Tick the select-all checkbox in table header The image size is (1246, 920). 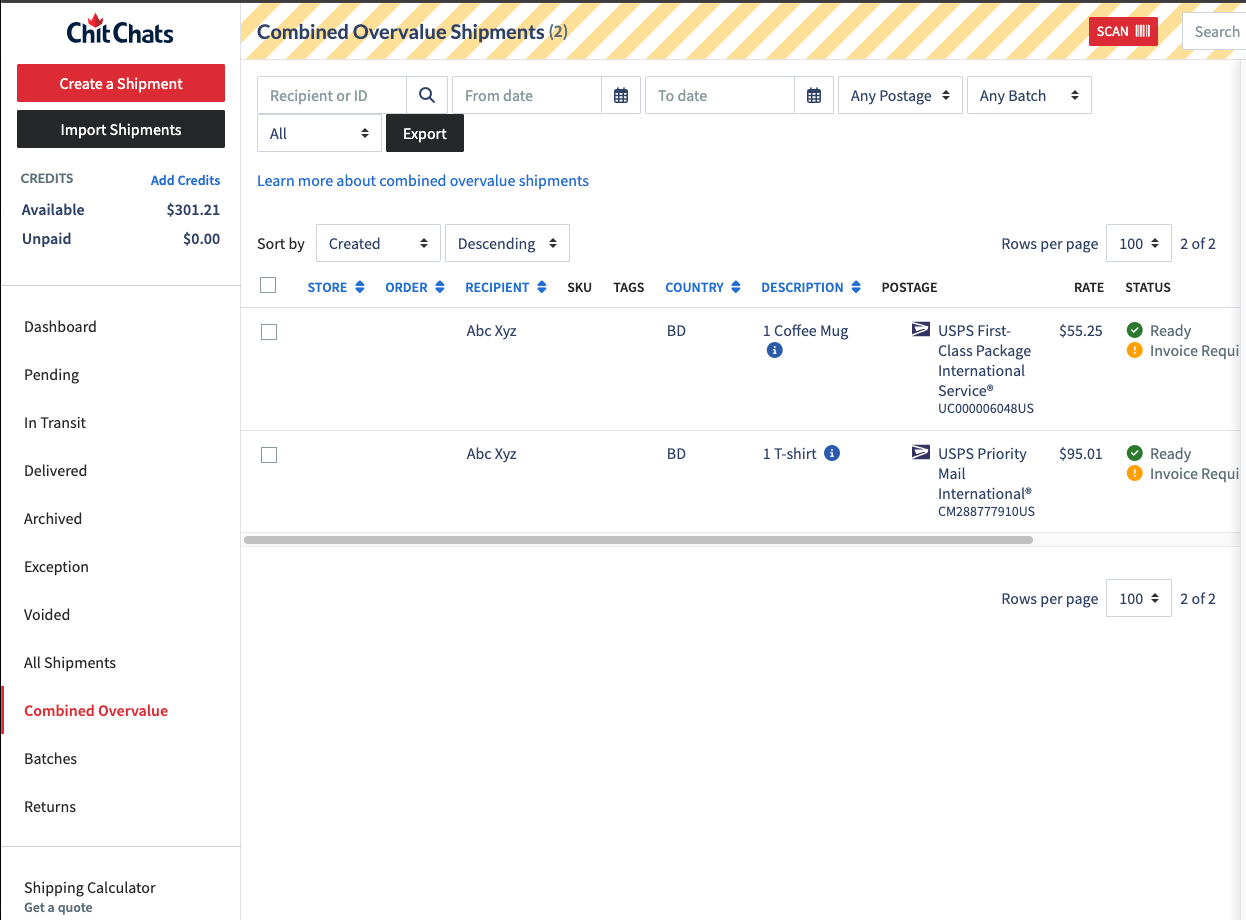268,285
